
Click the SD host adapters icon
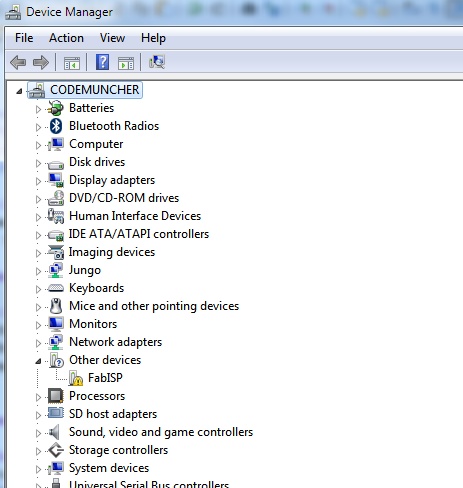[56, 413]
